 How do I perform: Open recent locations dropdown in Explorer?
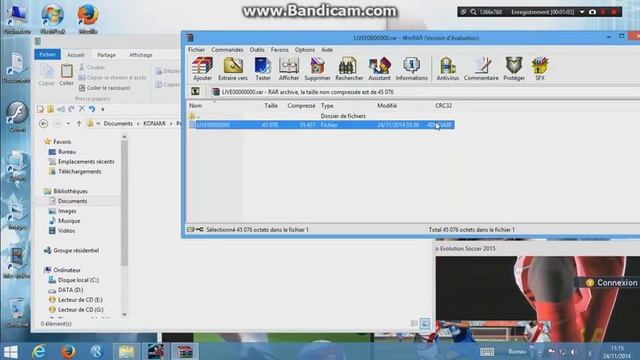(68, 124)
